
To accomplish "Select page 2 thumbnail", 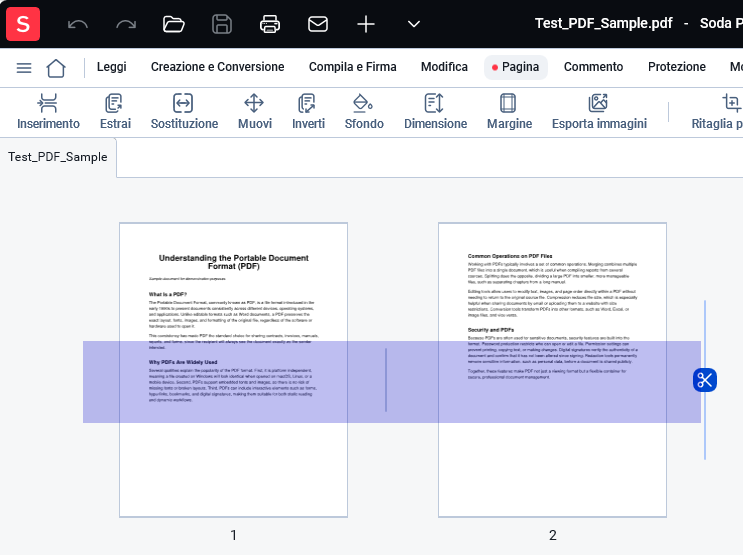I will coord(553,370).
